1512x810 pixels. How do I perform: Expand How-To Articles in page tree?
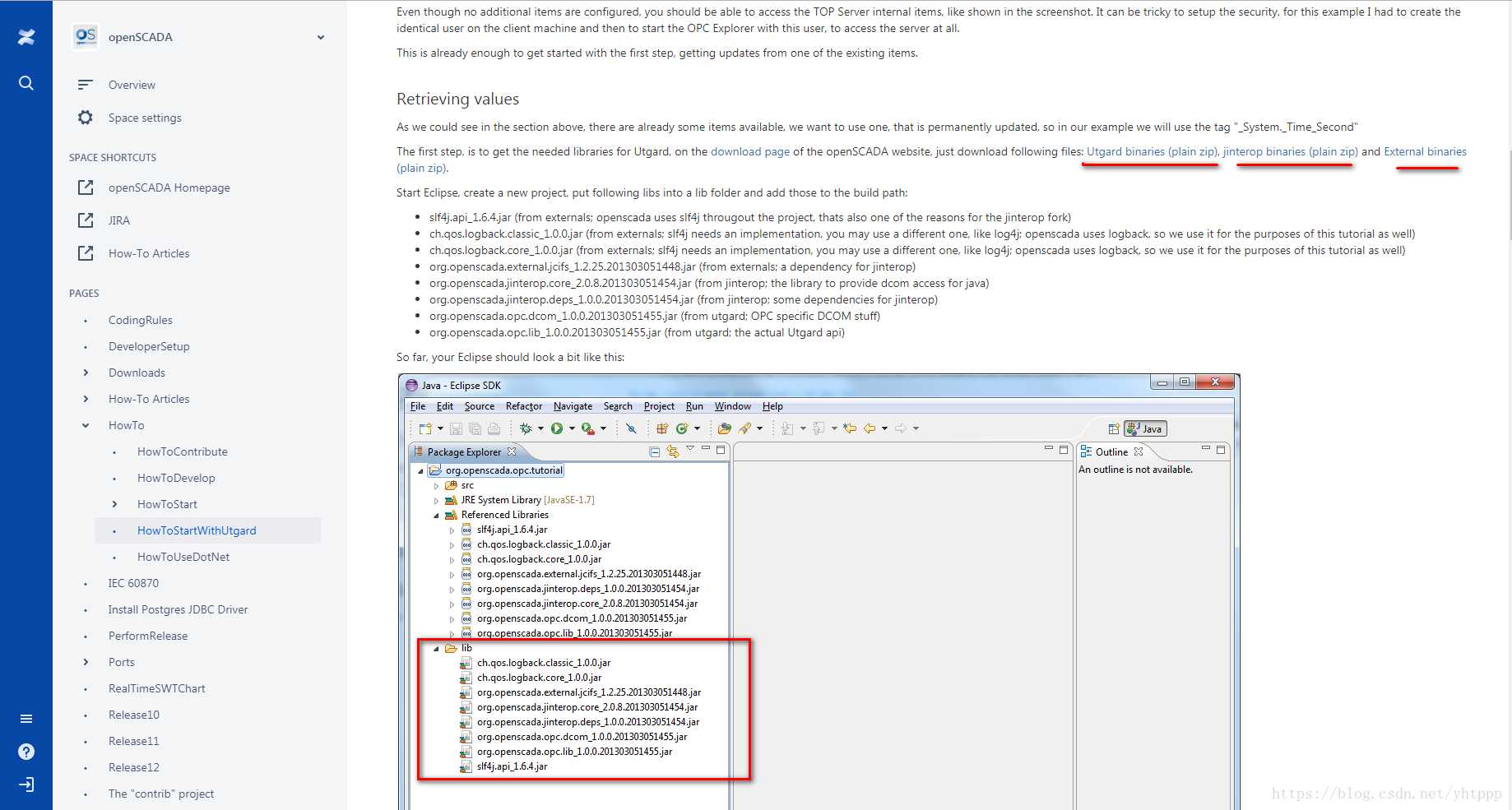pos(86,399)
